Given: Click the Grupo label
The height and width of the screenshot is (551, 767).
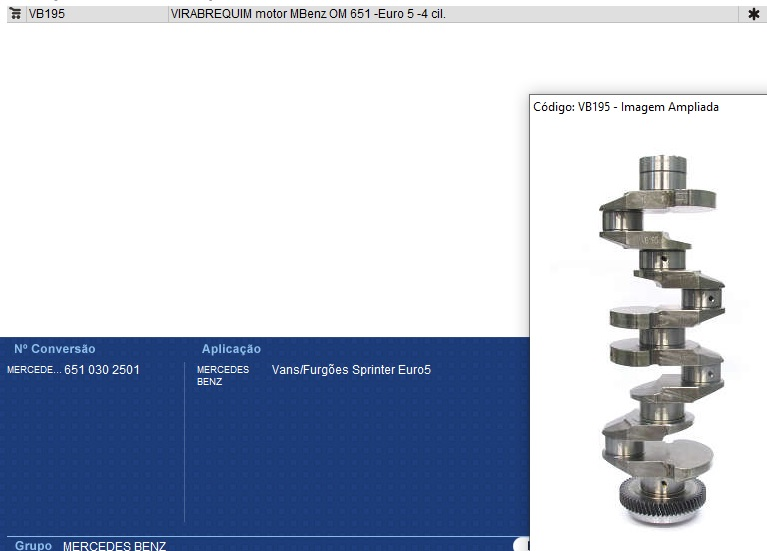Looking at the screenshot, I should 33,546.
